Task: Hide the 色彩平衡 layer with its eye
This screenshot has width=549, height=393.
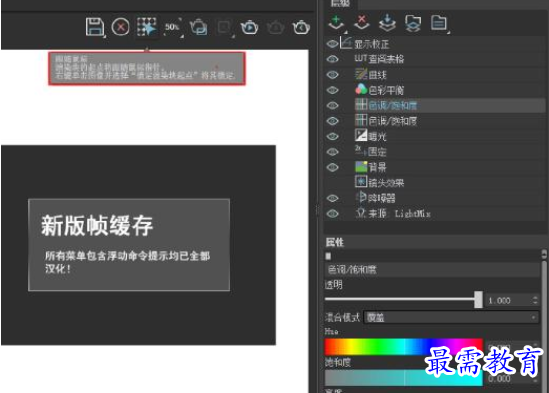Action: [332, 90]
